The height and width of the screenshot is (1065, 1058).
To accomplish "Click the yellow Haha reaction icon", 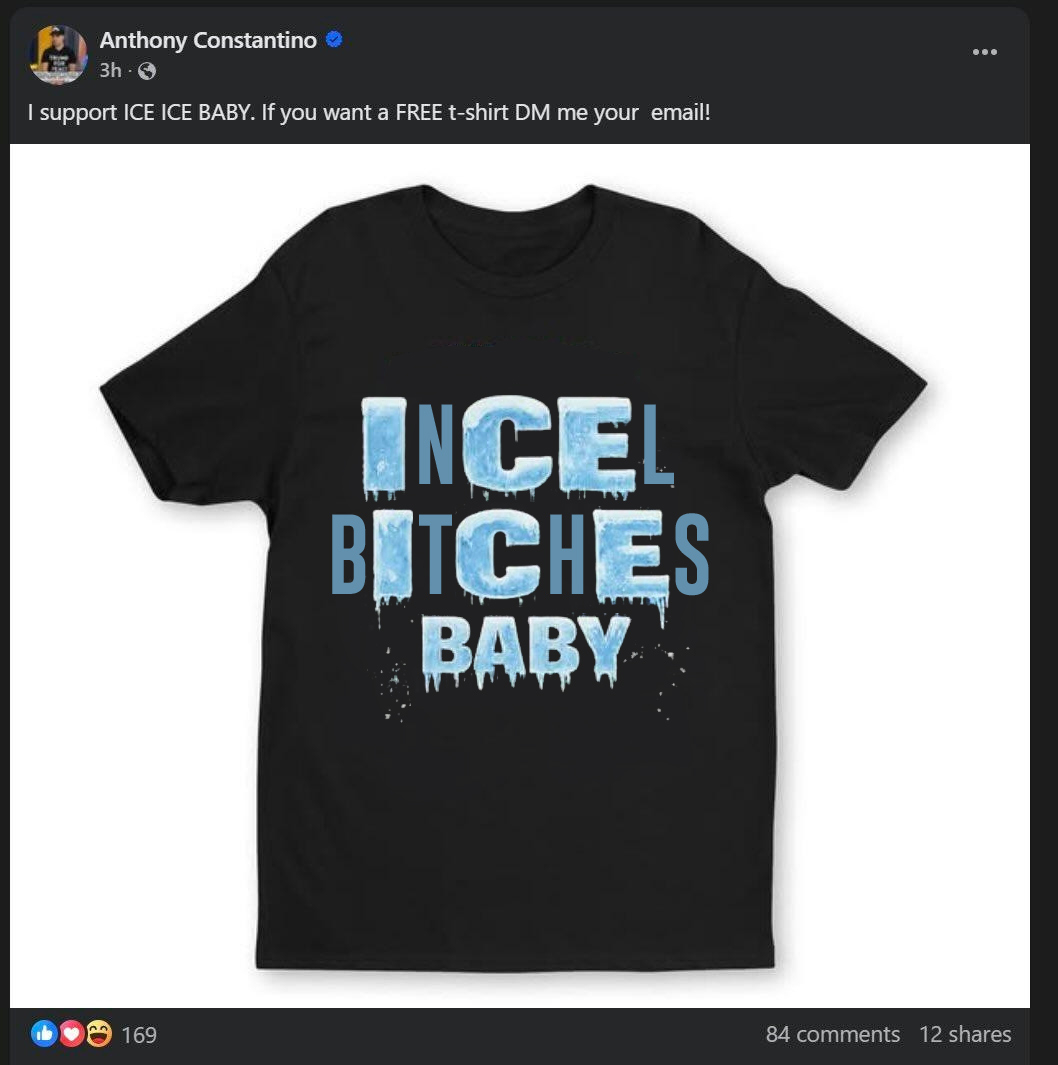I will [98, 1034].
